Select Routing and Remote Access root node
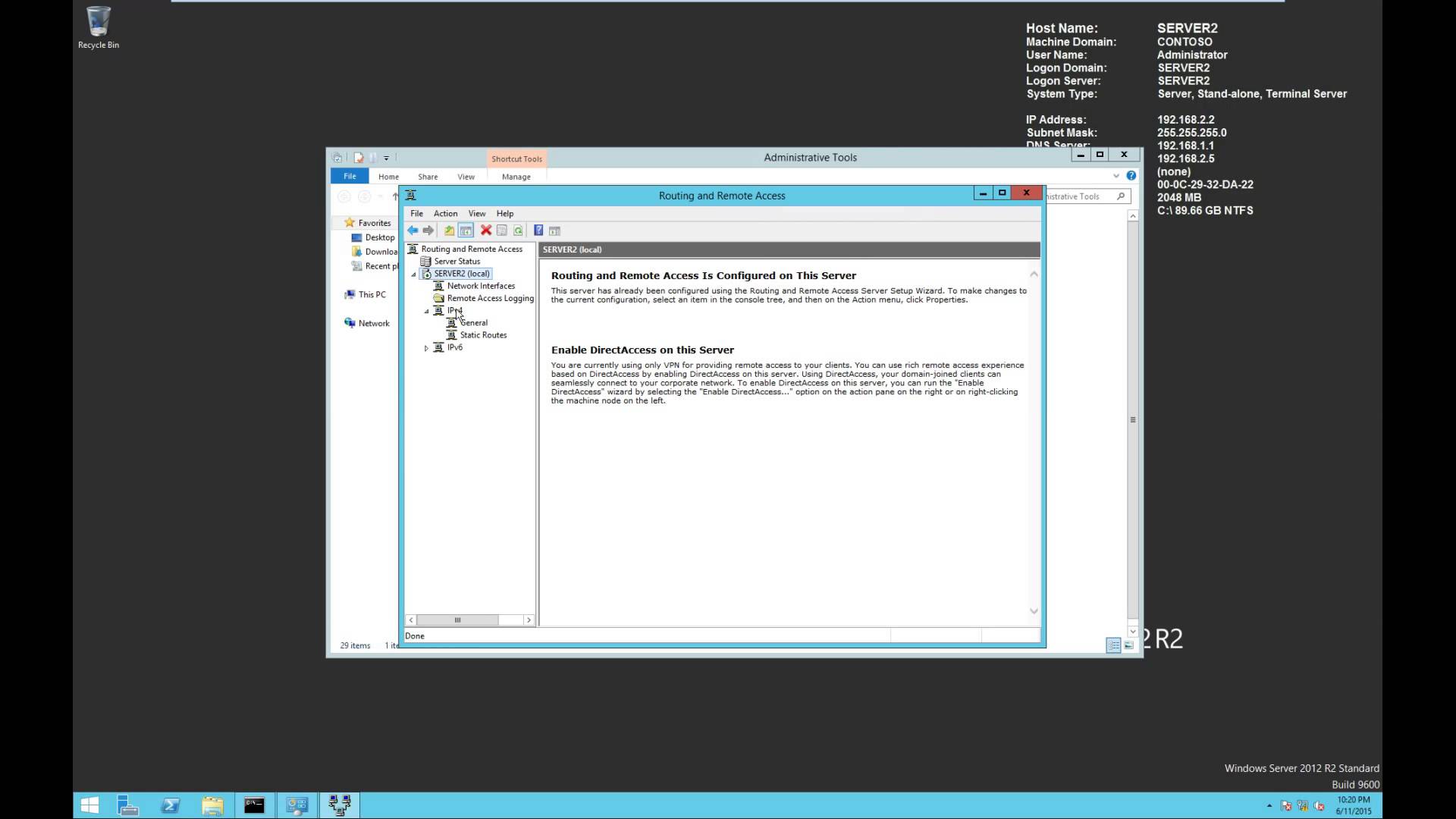This screenshot has width=1456, height=819. pos(472,249)
